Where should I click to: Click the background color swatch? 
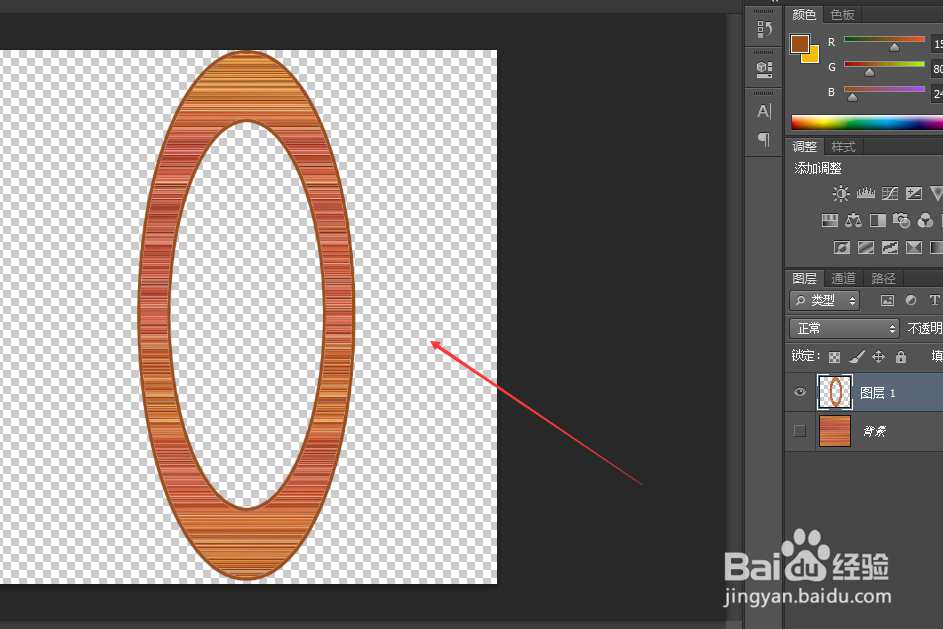pyautogui.click(x=812, y=56)
